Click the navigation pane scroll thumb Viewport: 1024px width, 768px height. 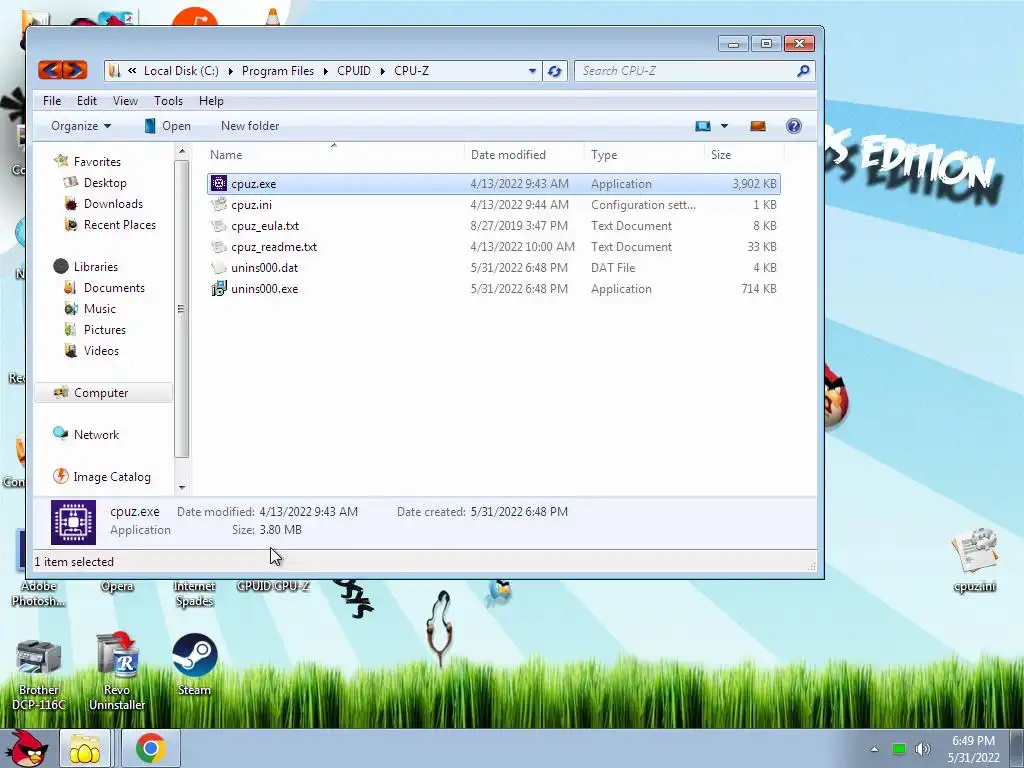point(182,308)
